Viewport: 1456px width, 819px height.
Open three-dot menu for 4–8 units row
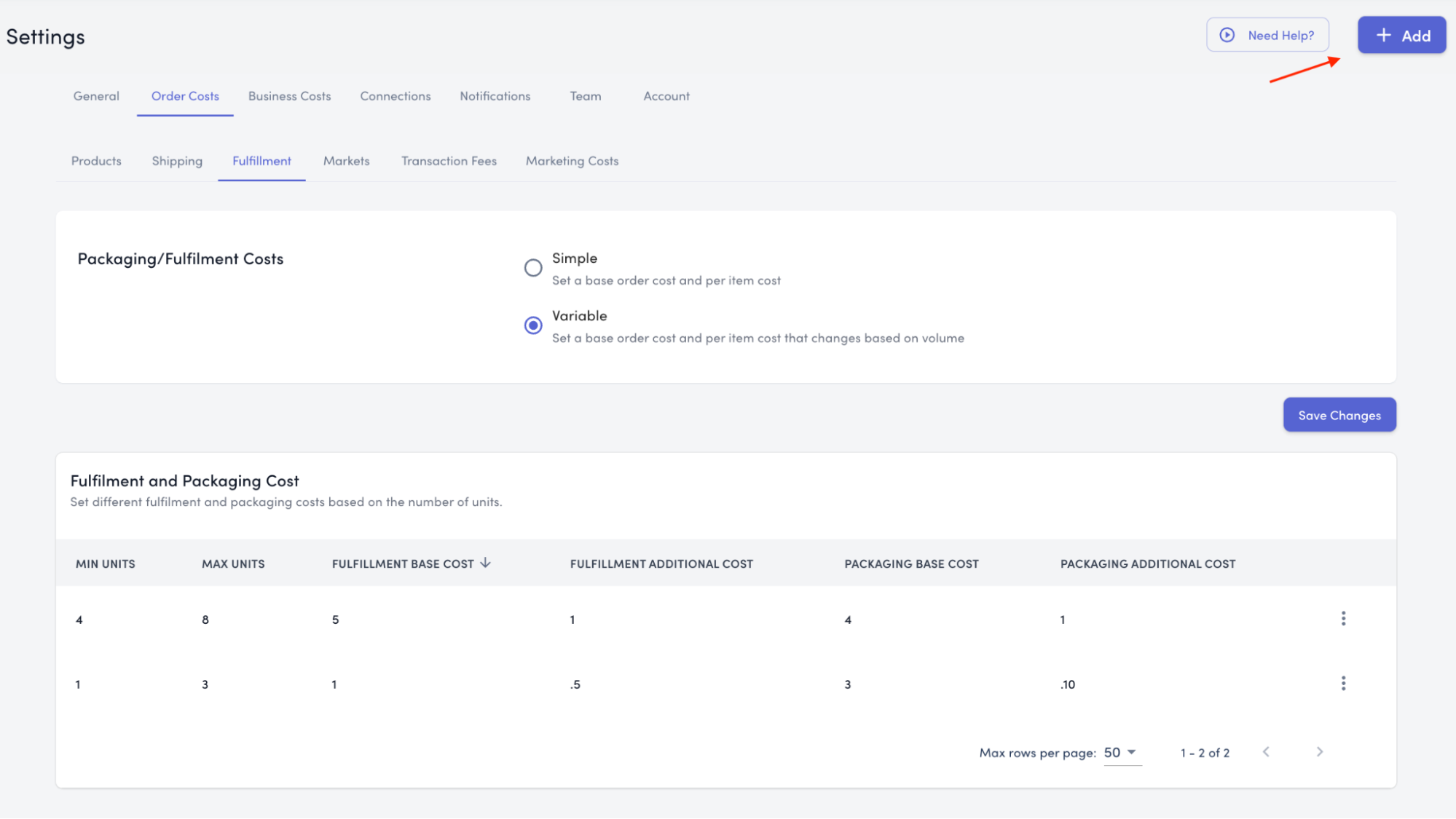1343,619
